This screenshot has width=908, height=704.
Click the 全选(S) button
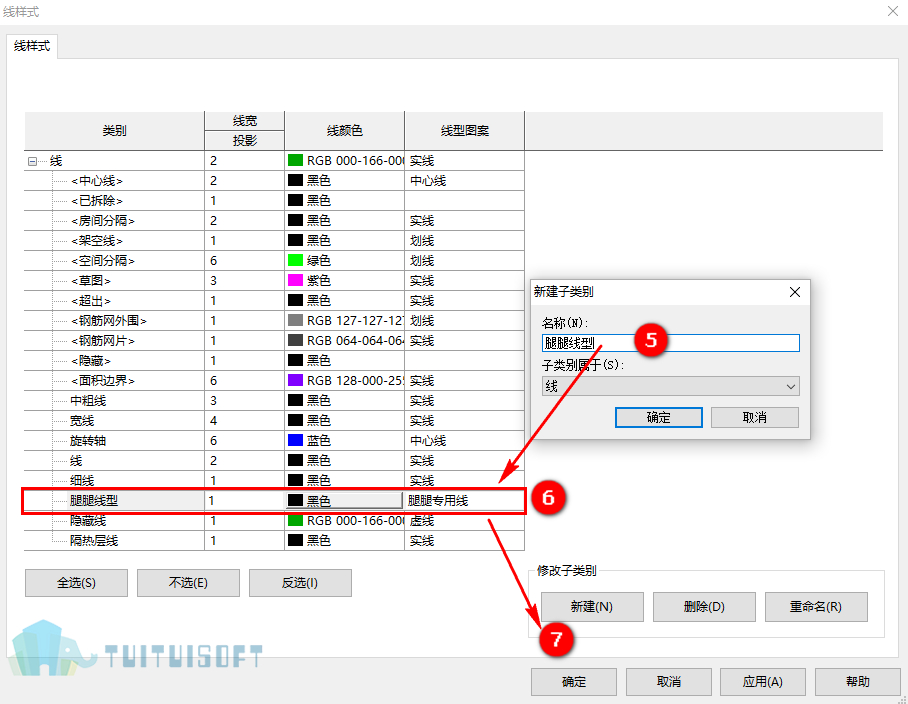(x=76, y=582)
